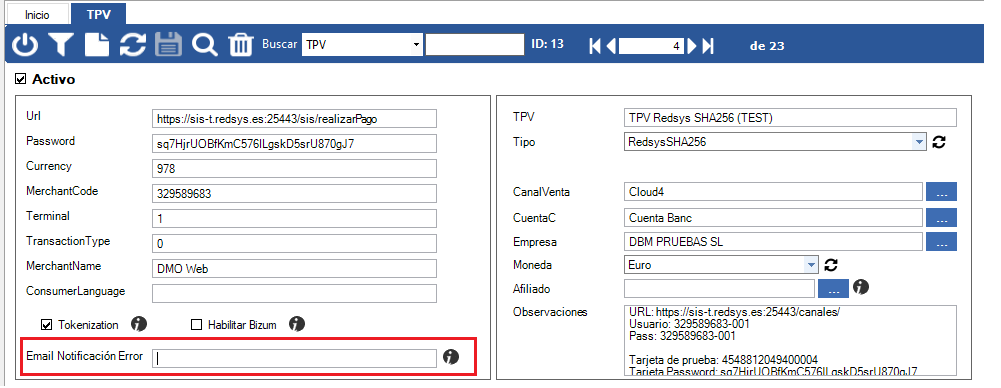The width and height of the screenshot is (1001, 388).
Task: Browse CuentaC with ellipsis button
Action: (942, 217)
